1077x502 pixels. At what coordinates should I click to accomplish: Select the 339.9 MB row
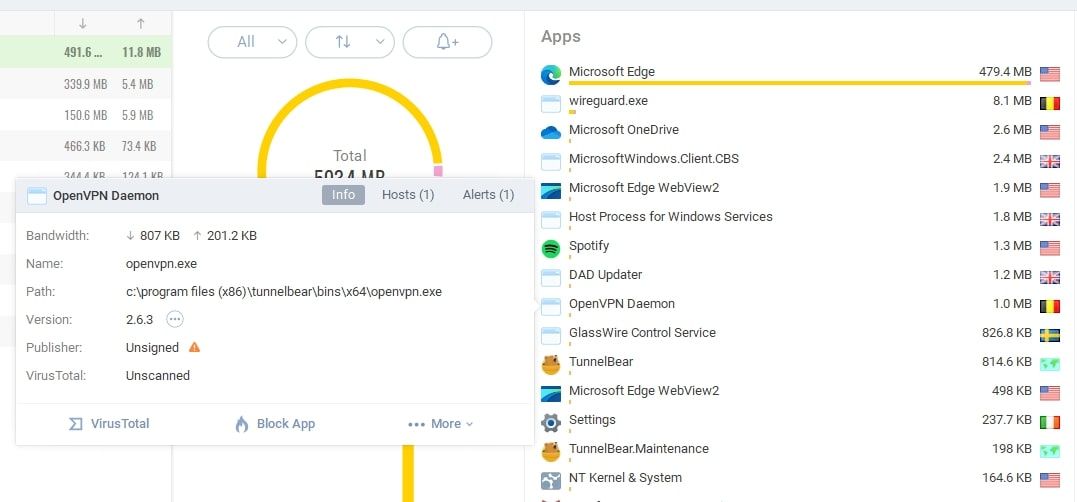pos(86,84)
